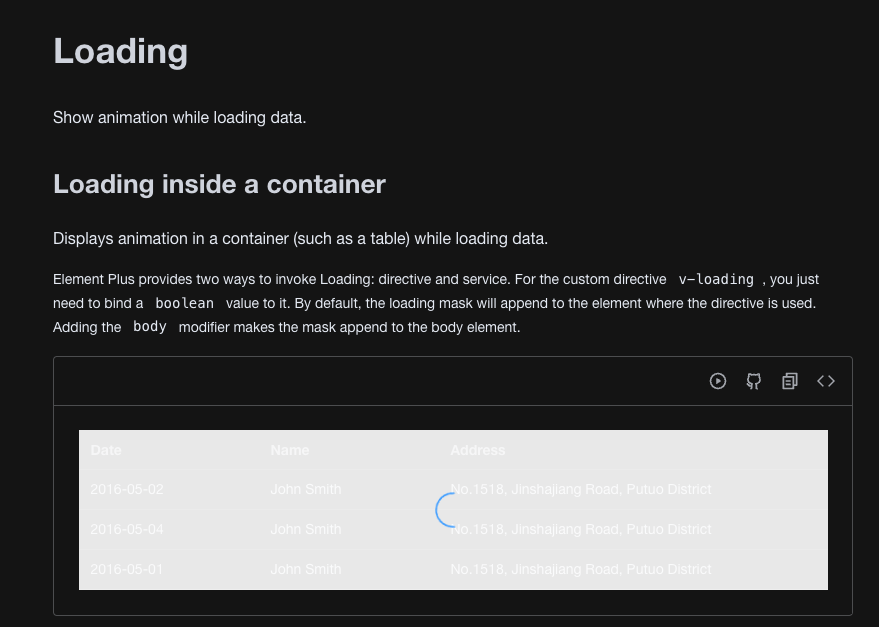Click the "boolean" inline code

click(x=184, y=303)
